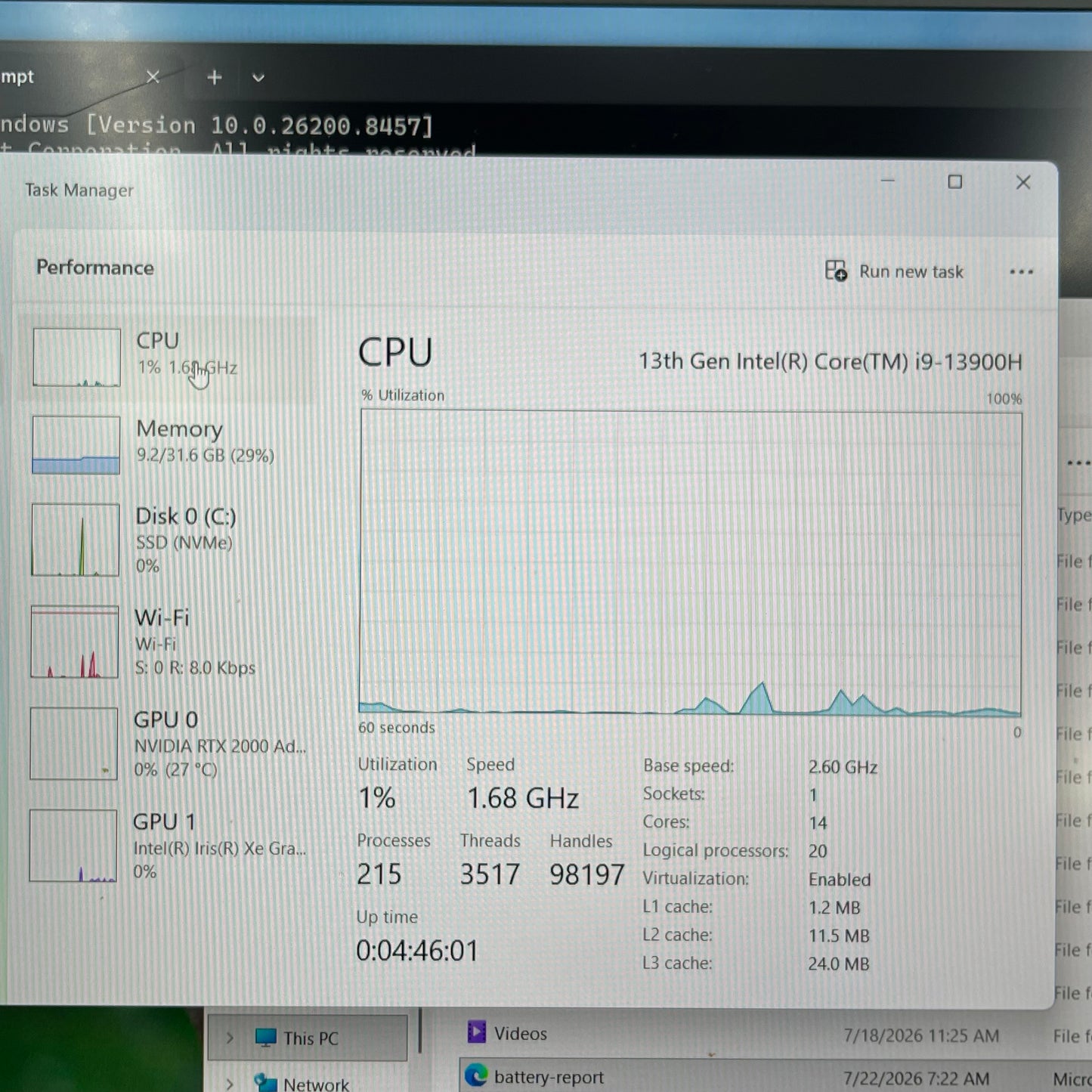Image resolution: width=1092 pixels, height=1092 pixels.
Task: Click the Task Manager title text
Action: click(79, 190)
